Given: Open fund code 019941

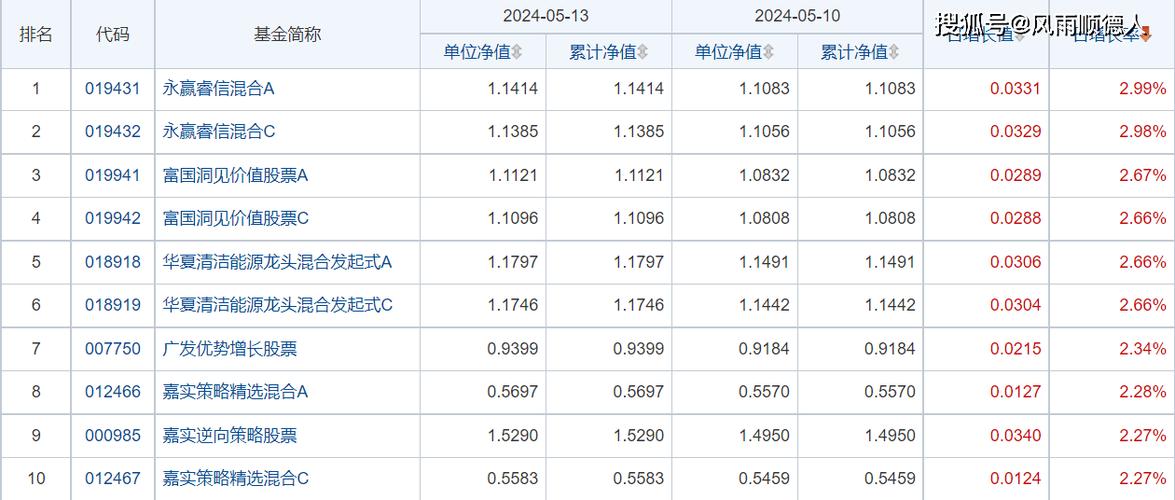Looking at the screenshot, I should pyautogui.click(x=112, y=175).
